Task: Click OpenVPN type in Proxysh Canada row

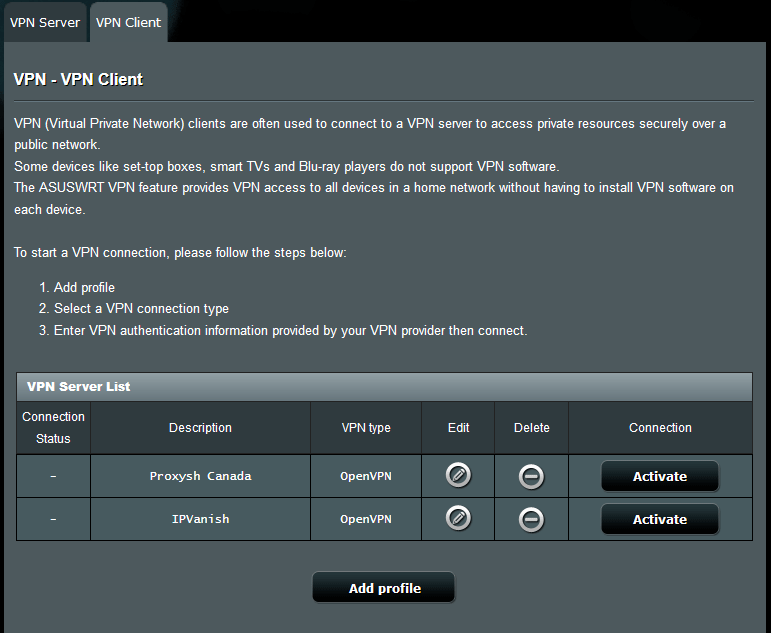Action: coord(366,476)
